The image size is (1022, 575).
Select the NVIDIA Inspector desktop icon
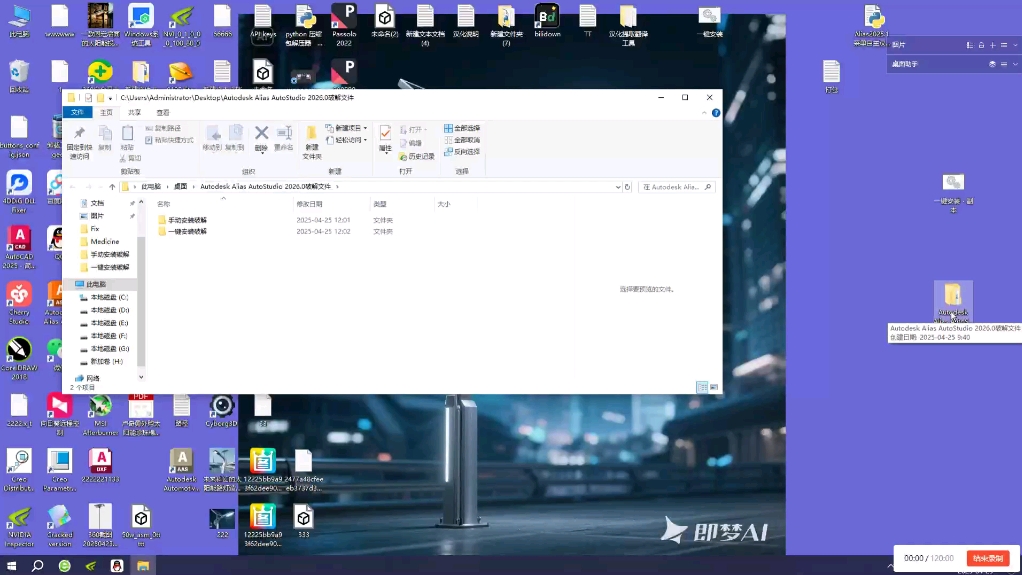tap(19, 527)
